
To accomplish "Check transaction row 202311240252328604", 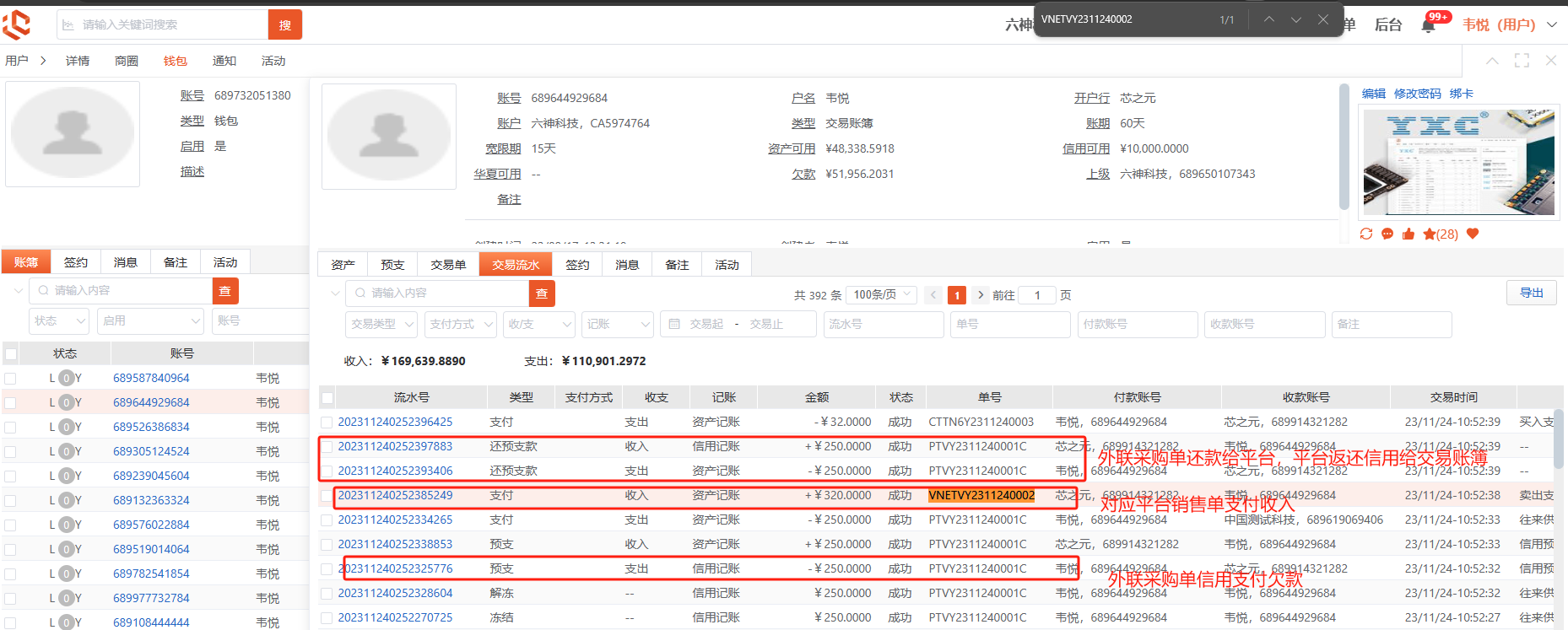I will [x=327, y=594].
